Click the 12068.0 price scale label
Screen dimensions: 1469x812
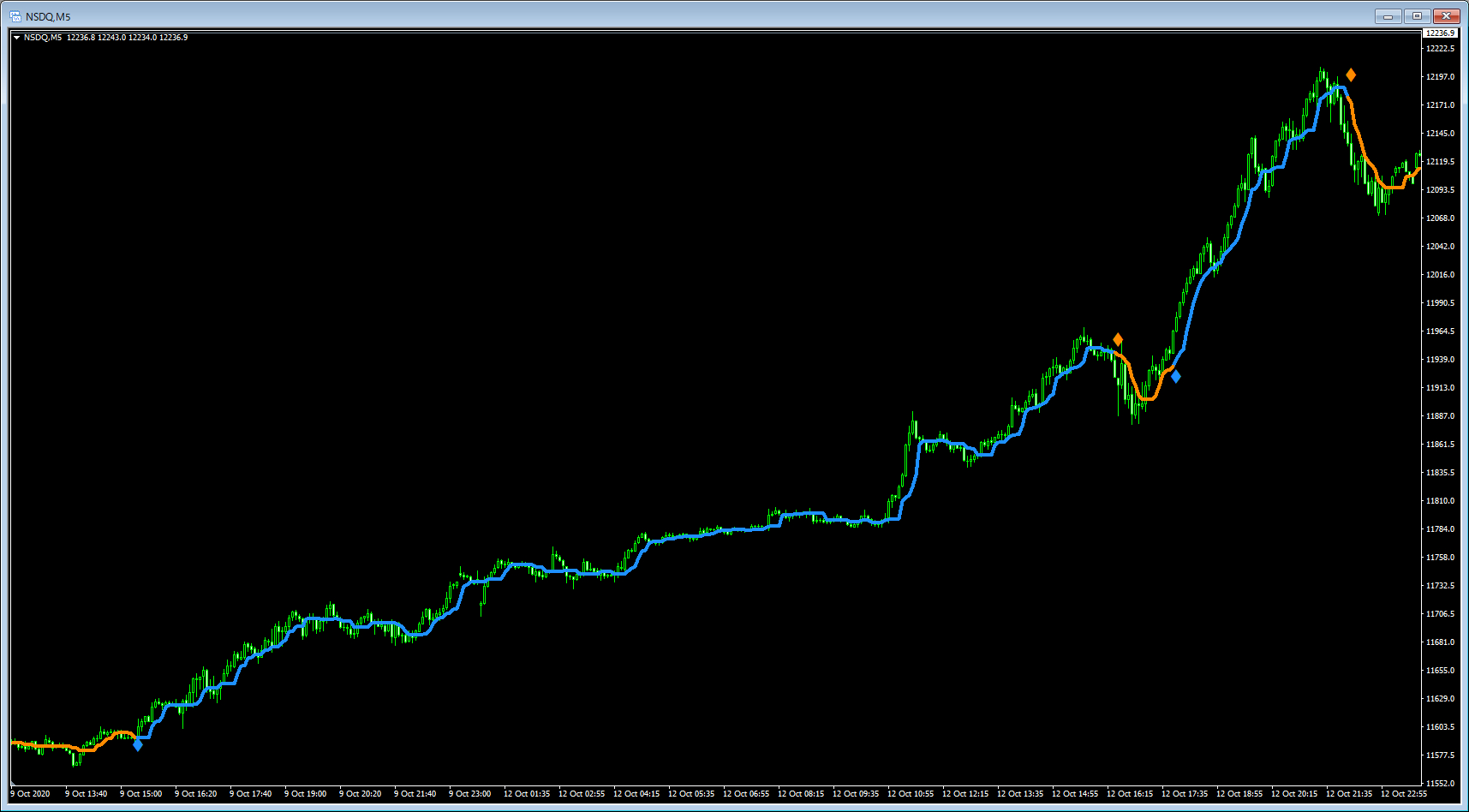coord(1440,218)
